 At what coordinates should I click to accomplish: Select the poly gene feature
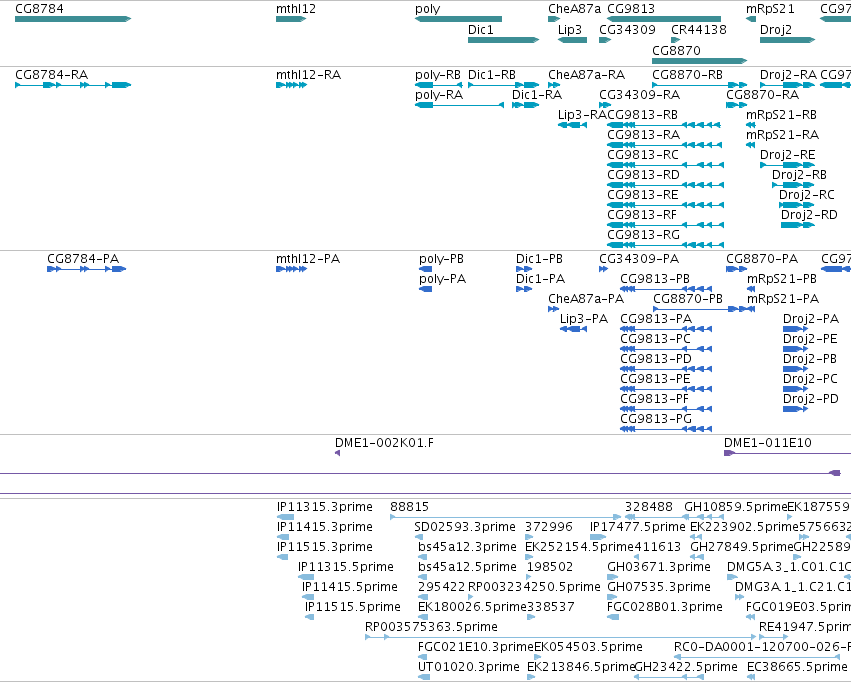coord(458,19)
